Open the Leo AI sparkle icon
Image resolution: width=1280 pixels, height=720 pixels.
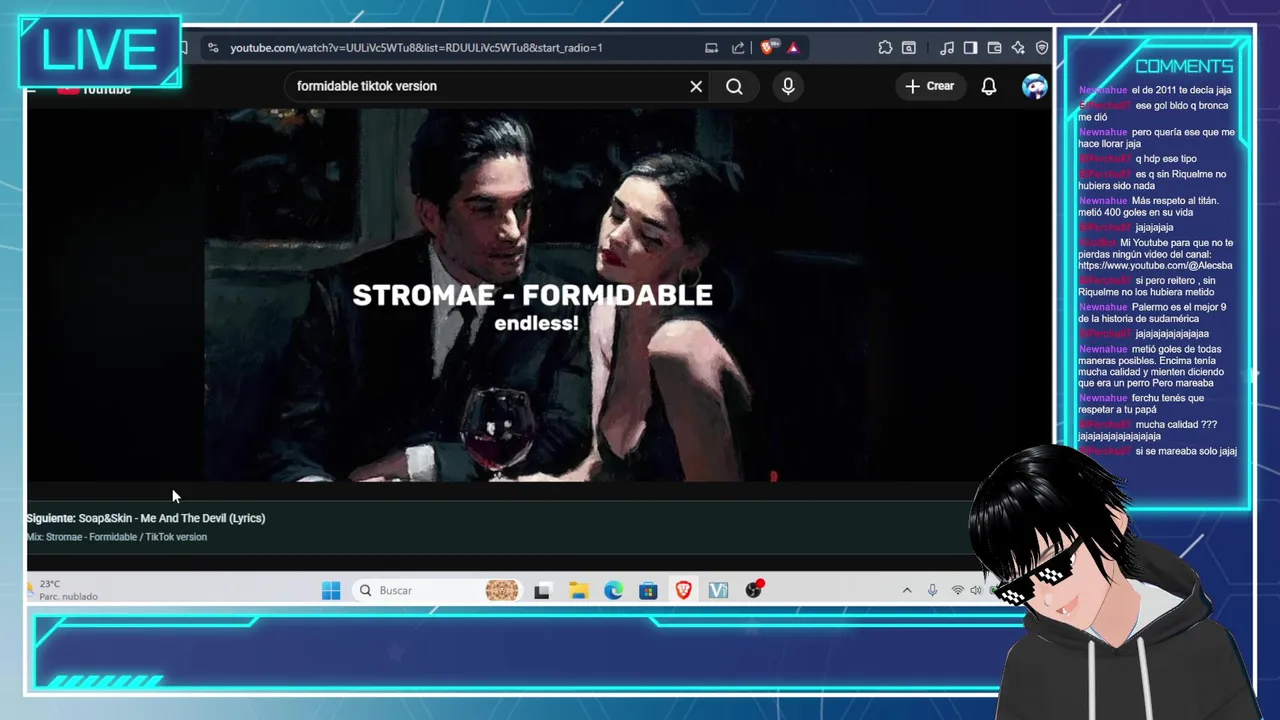[1018, 47]
